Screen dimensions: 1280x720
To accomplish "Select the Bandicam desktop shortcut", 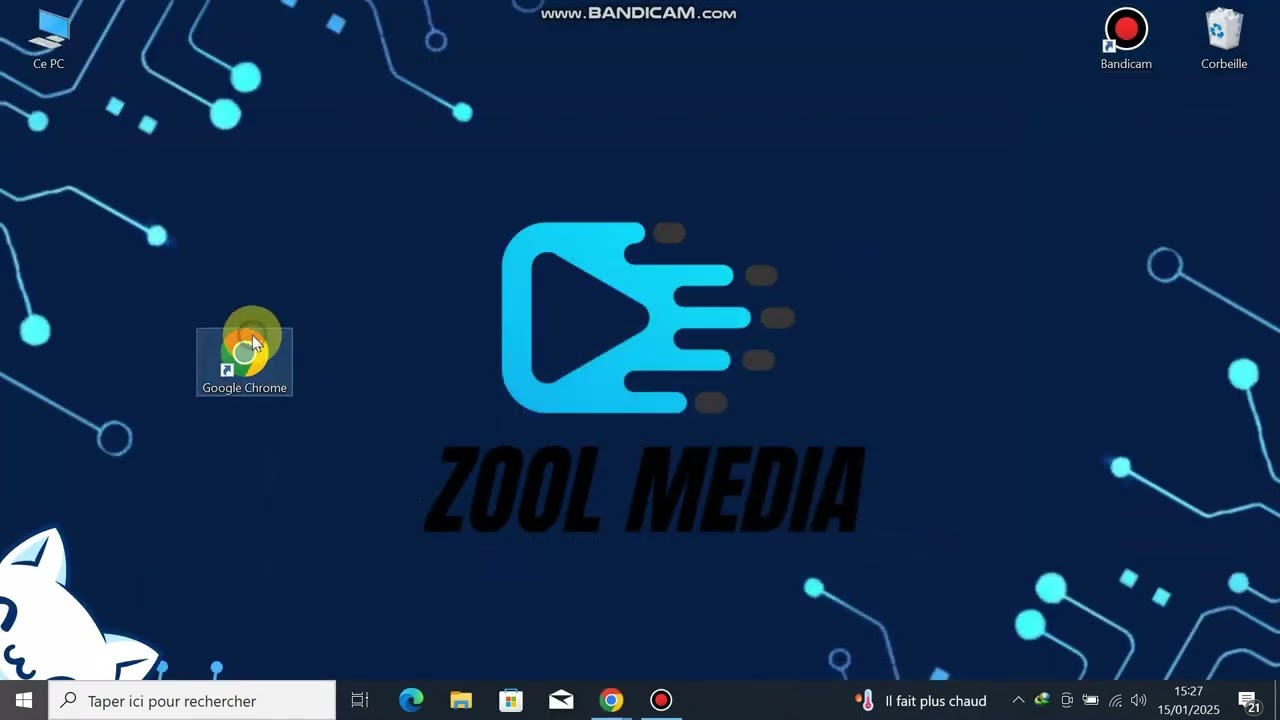I will tap(1126, 40).
